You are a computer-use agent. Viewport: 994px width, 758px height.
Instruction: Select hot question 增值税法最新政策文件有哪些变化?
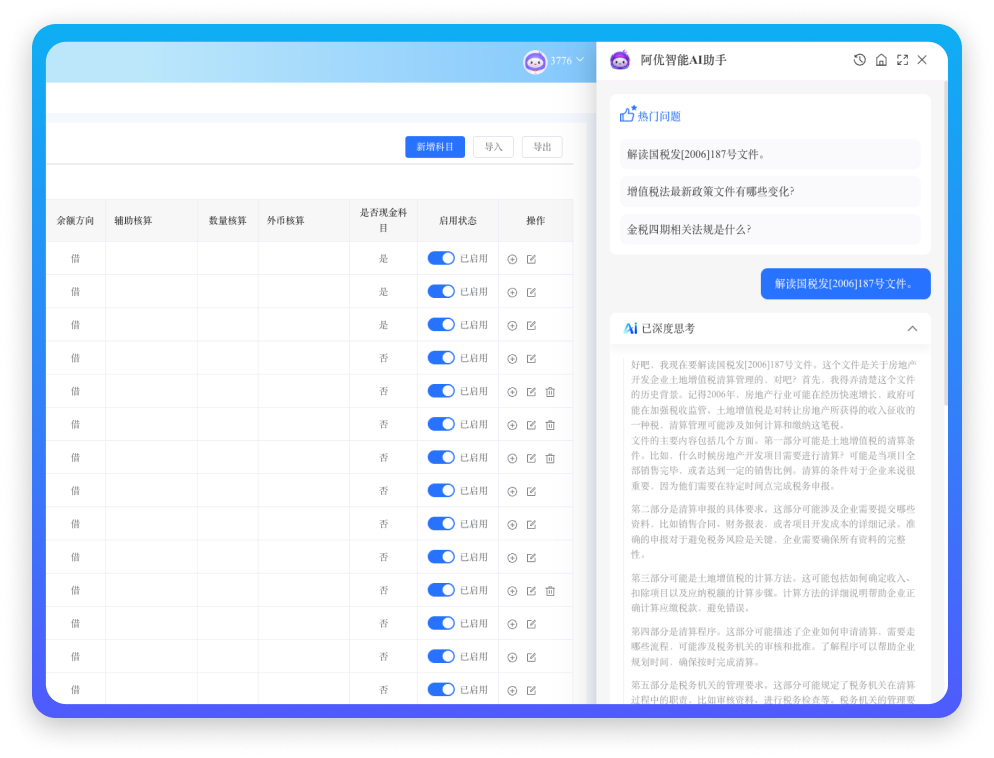tap(710, 191)
